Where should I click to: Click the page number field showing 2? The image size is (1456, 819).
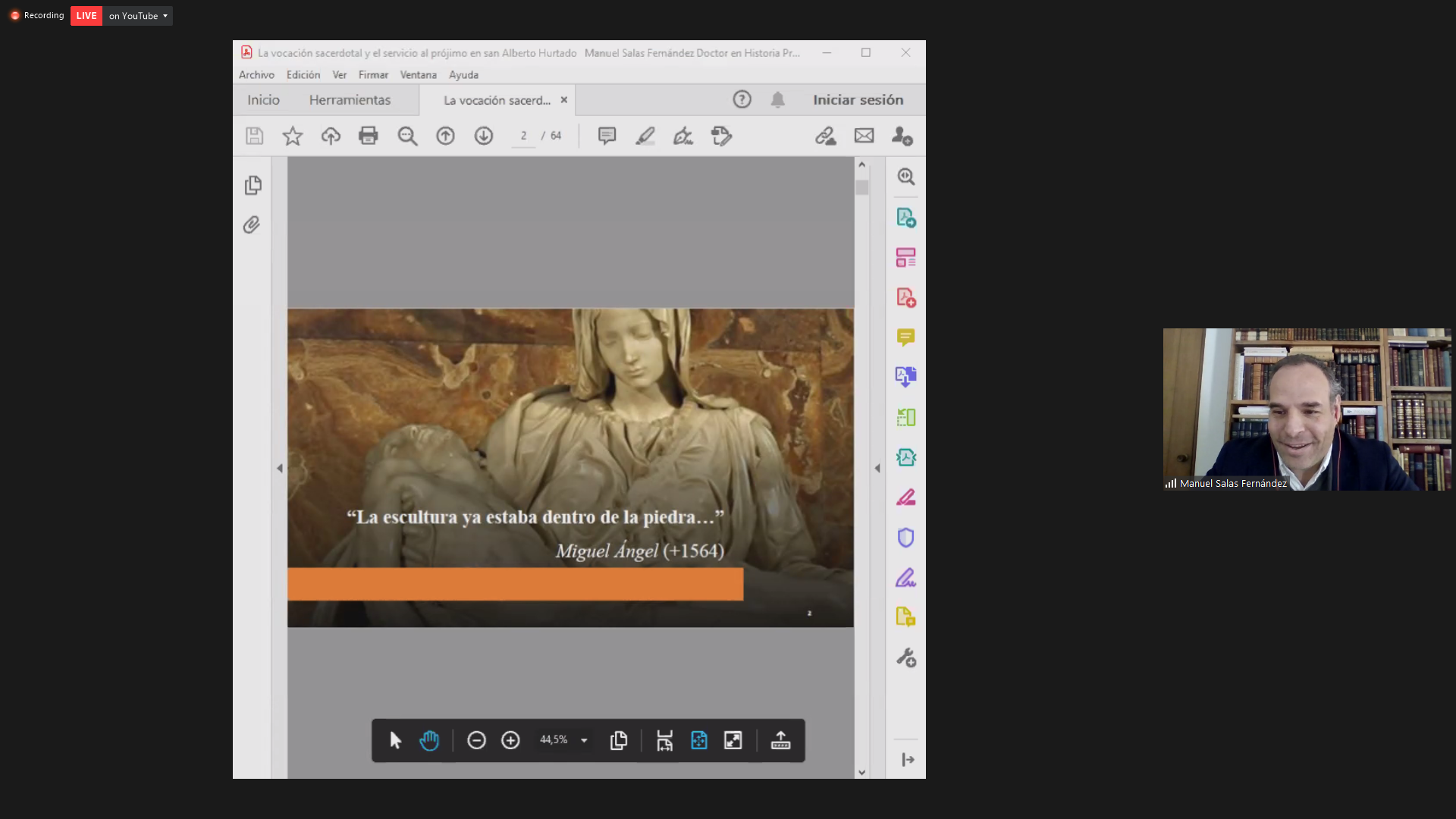coord(523,136)
